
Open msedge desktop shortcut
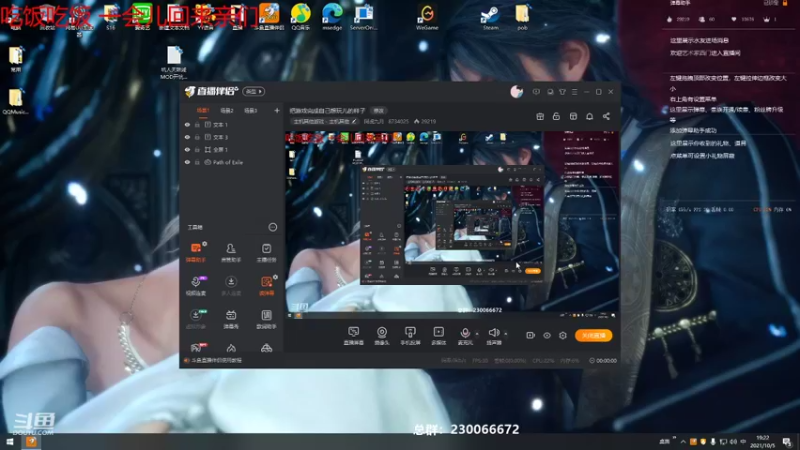pyautogui.click(x=332, y=17)
